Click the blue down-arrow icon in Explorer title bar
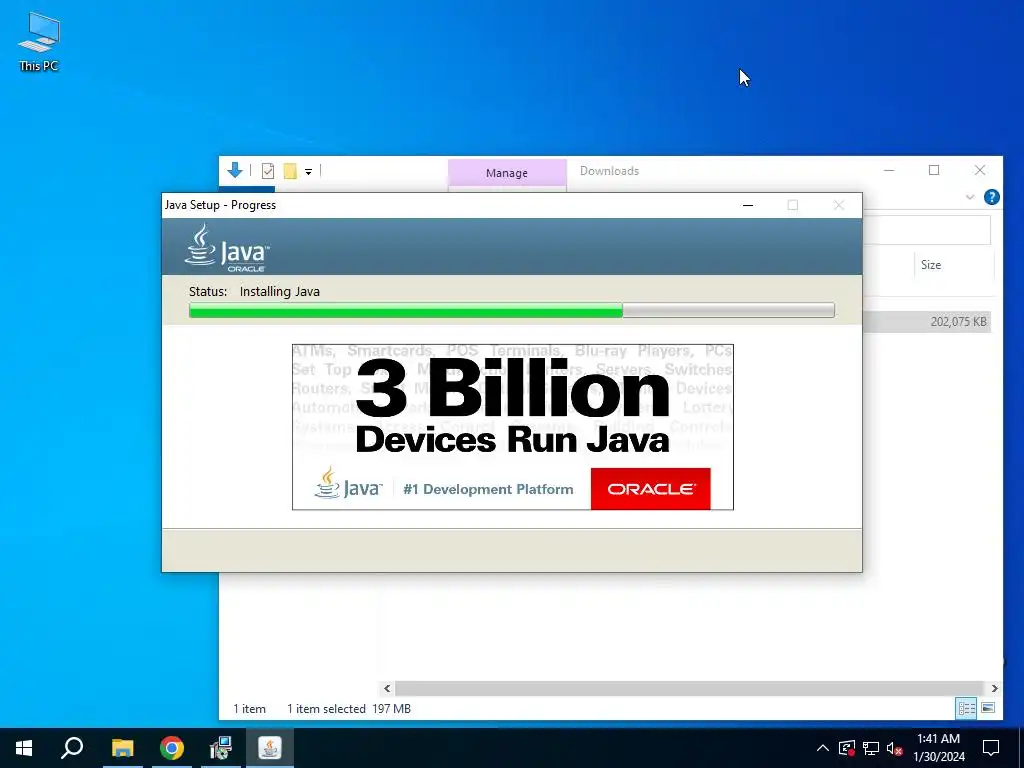 point(235,170)
